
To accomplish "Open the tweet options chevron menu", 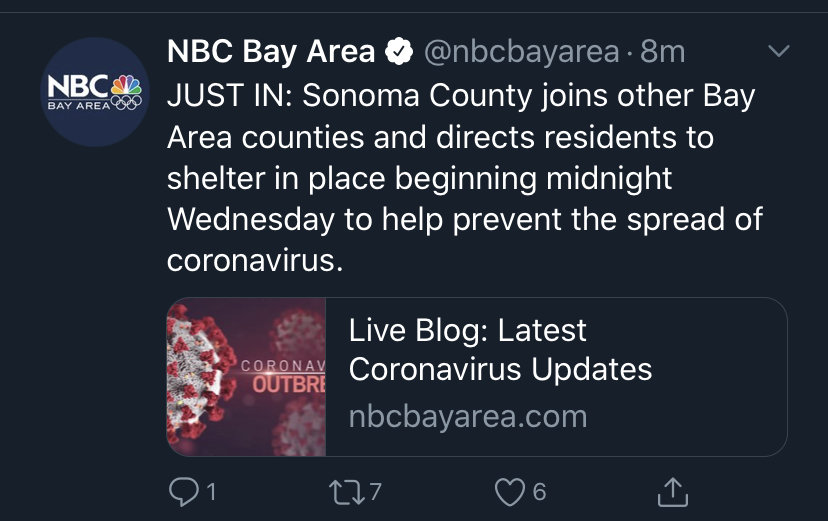I will pos(779,51).
